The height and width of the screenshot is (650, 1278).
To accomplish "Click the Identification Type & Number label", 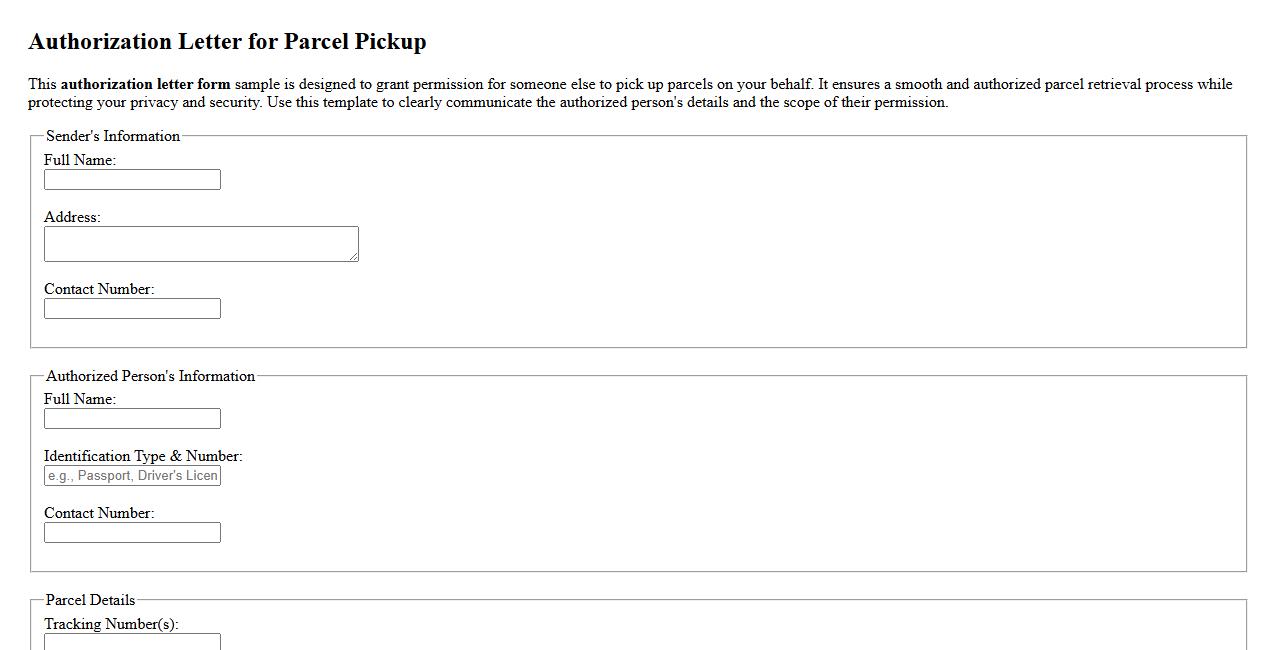I will pos(142,456).
